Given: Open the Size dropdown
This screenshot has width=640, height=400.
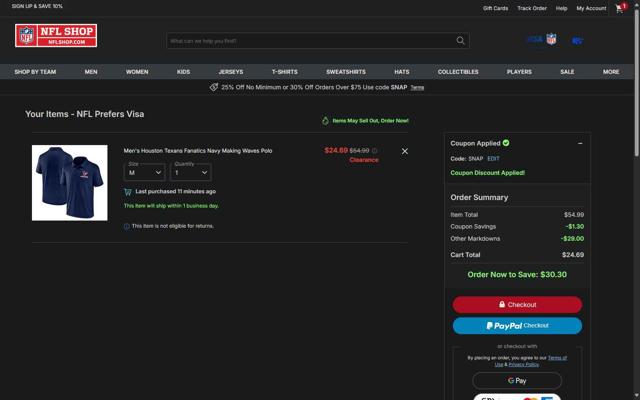Looking at the screenshot, I should click(x=144, y=172).
